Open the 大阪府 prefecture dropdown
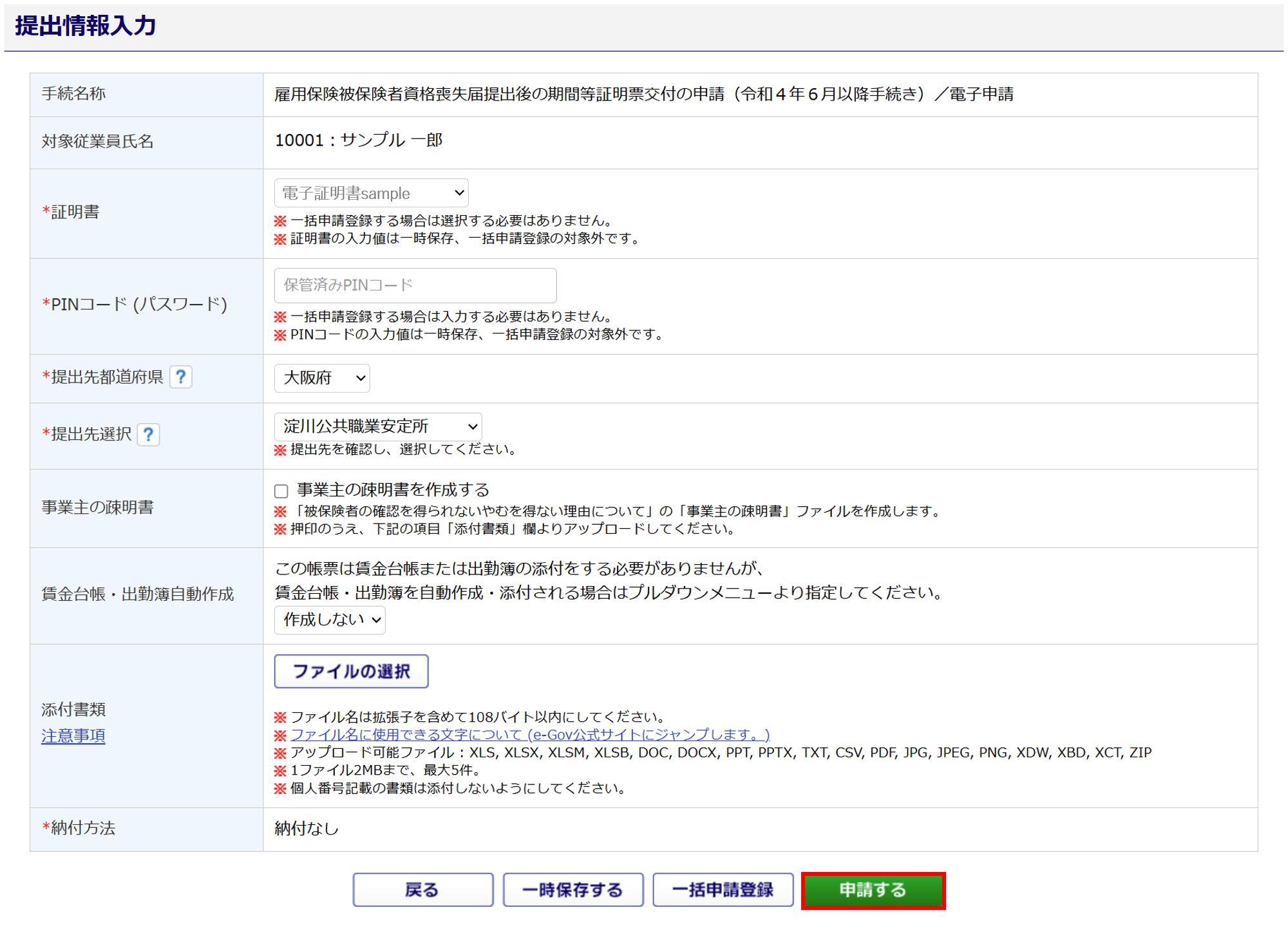1288x937 pixels. click(322, 378)
